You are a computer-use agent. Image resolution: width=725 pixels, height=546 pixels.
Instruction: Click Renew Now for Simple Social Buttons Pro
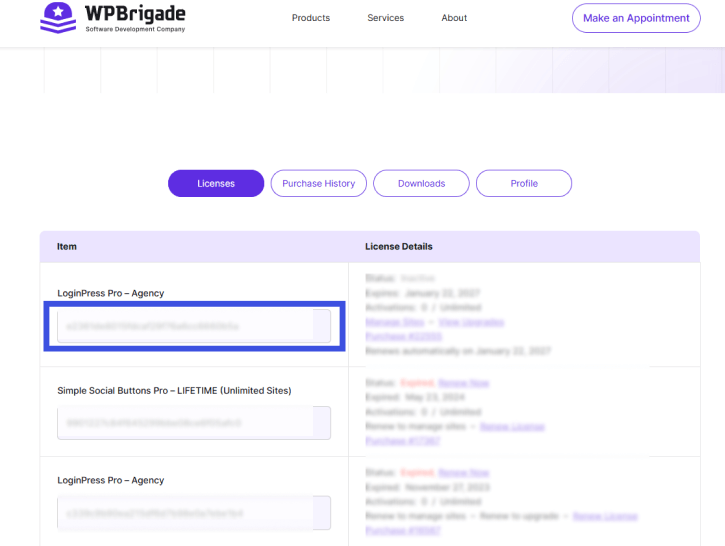[464, 383]
